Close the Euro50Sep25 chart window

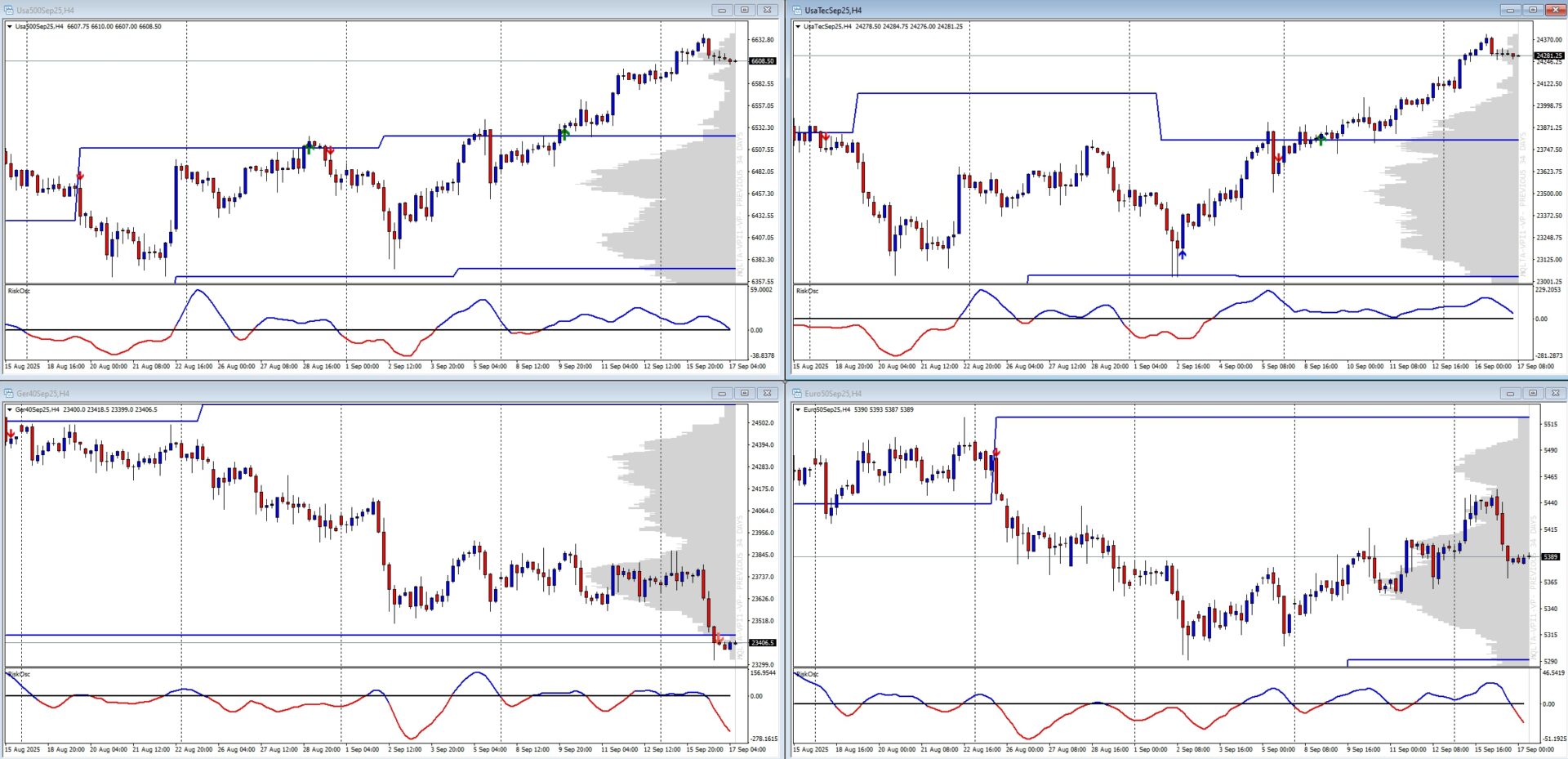[x=1555, y=394]
